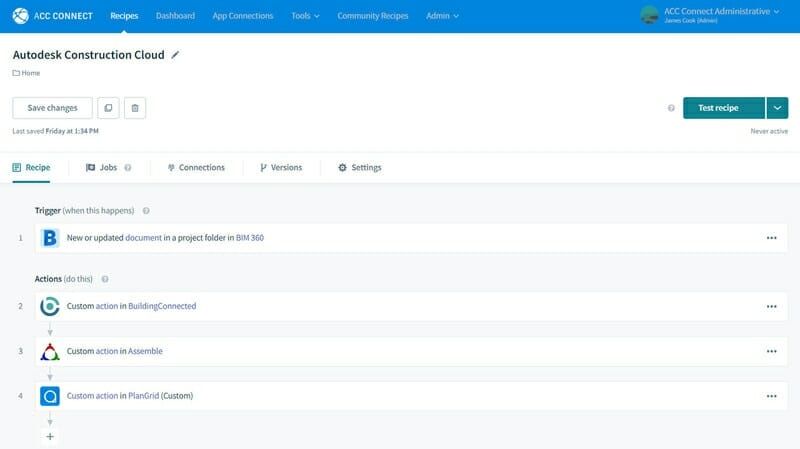This screenshot has height=449, width=800.
Task: Click the Assemble link in step 3
Action: click(145, 351)
